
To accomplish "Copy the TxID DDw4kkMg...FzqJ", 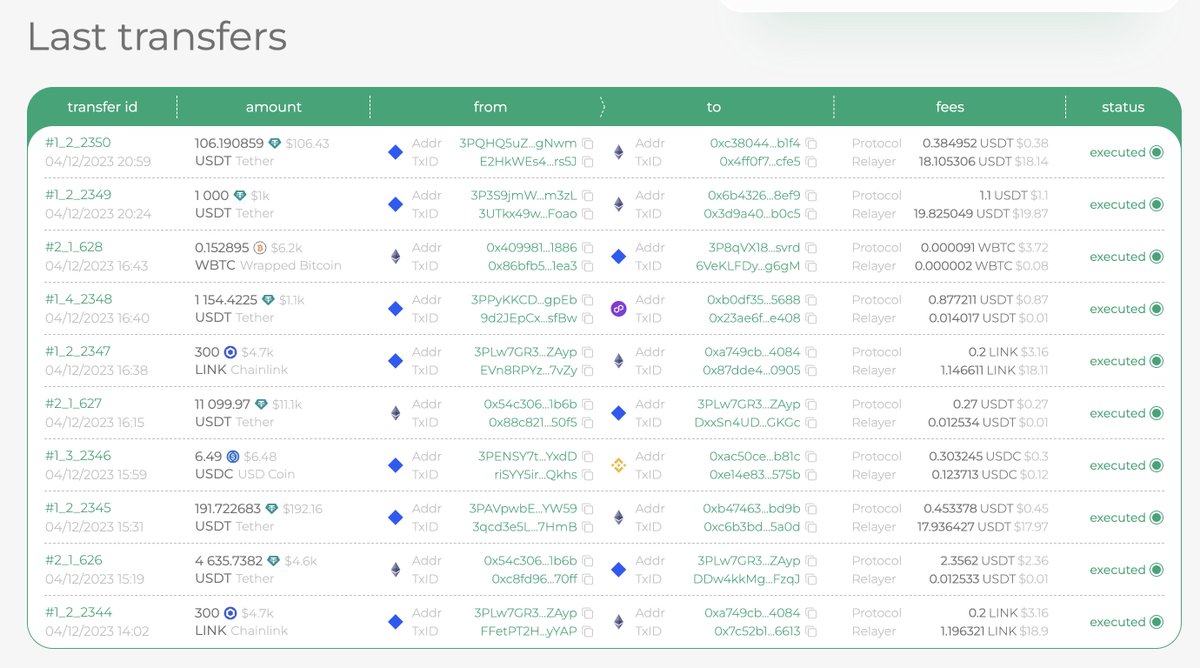I will [x=811, y=579].
